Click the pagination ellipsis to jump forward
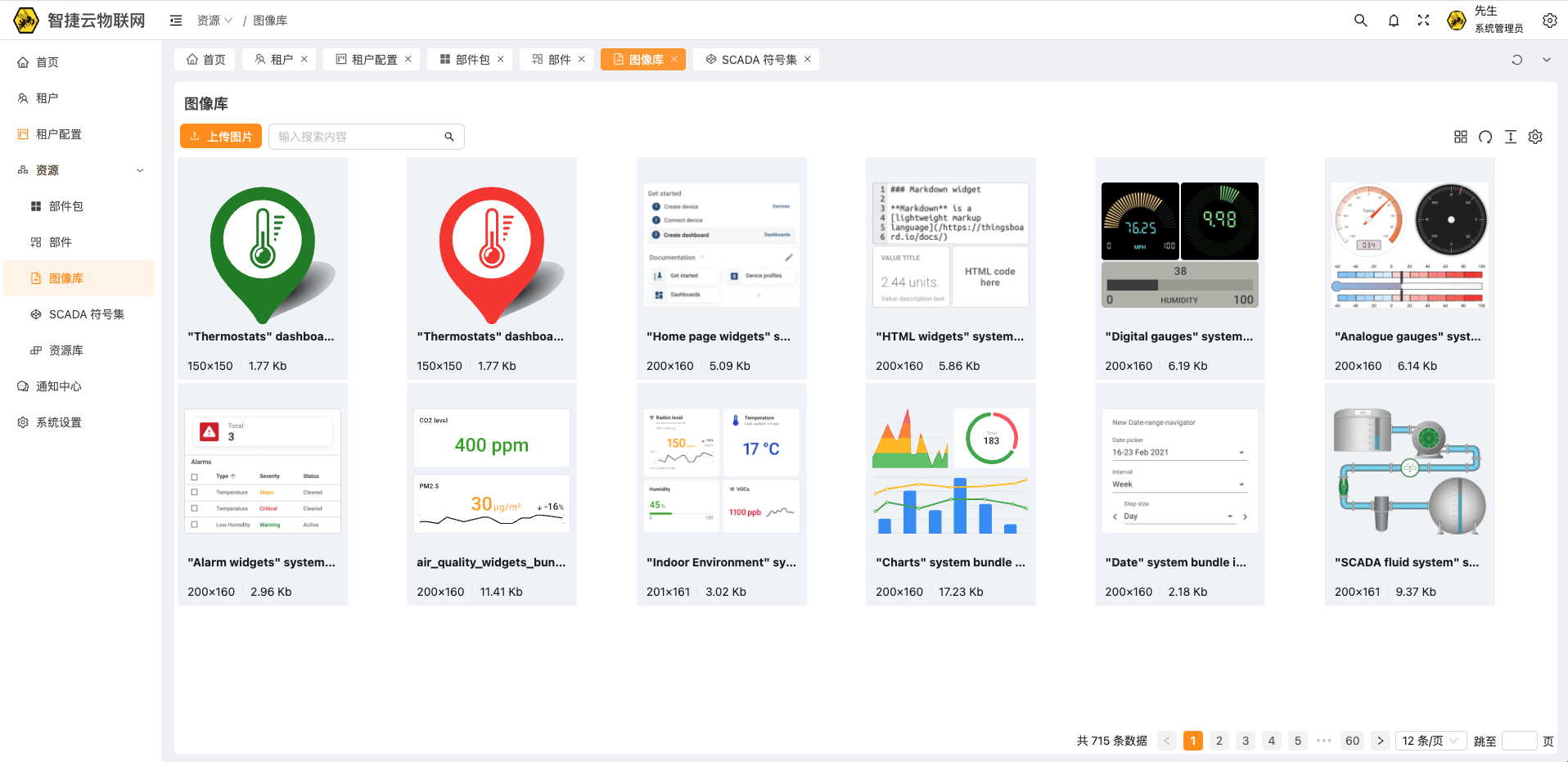 coord(1324,741)
